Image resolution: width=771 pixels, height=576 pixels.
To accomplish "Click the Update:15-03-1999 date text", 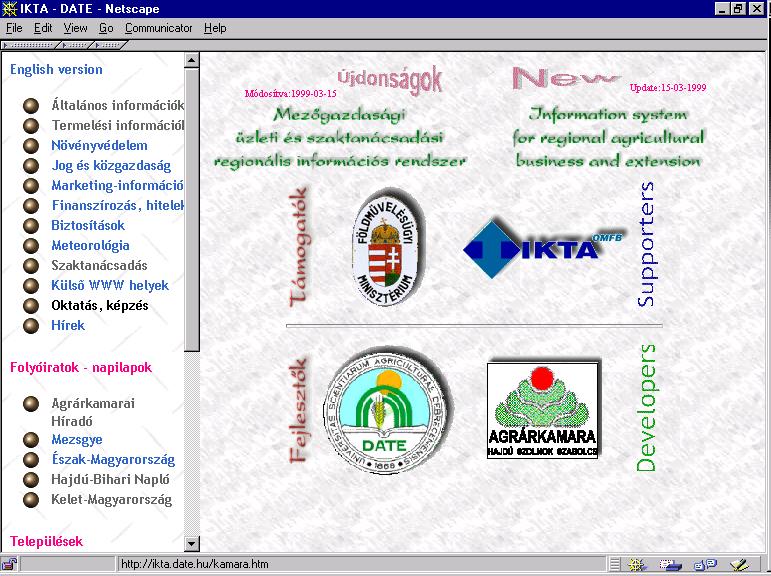I will (x=668, y=88).
